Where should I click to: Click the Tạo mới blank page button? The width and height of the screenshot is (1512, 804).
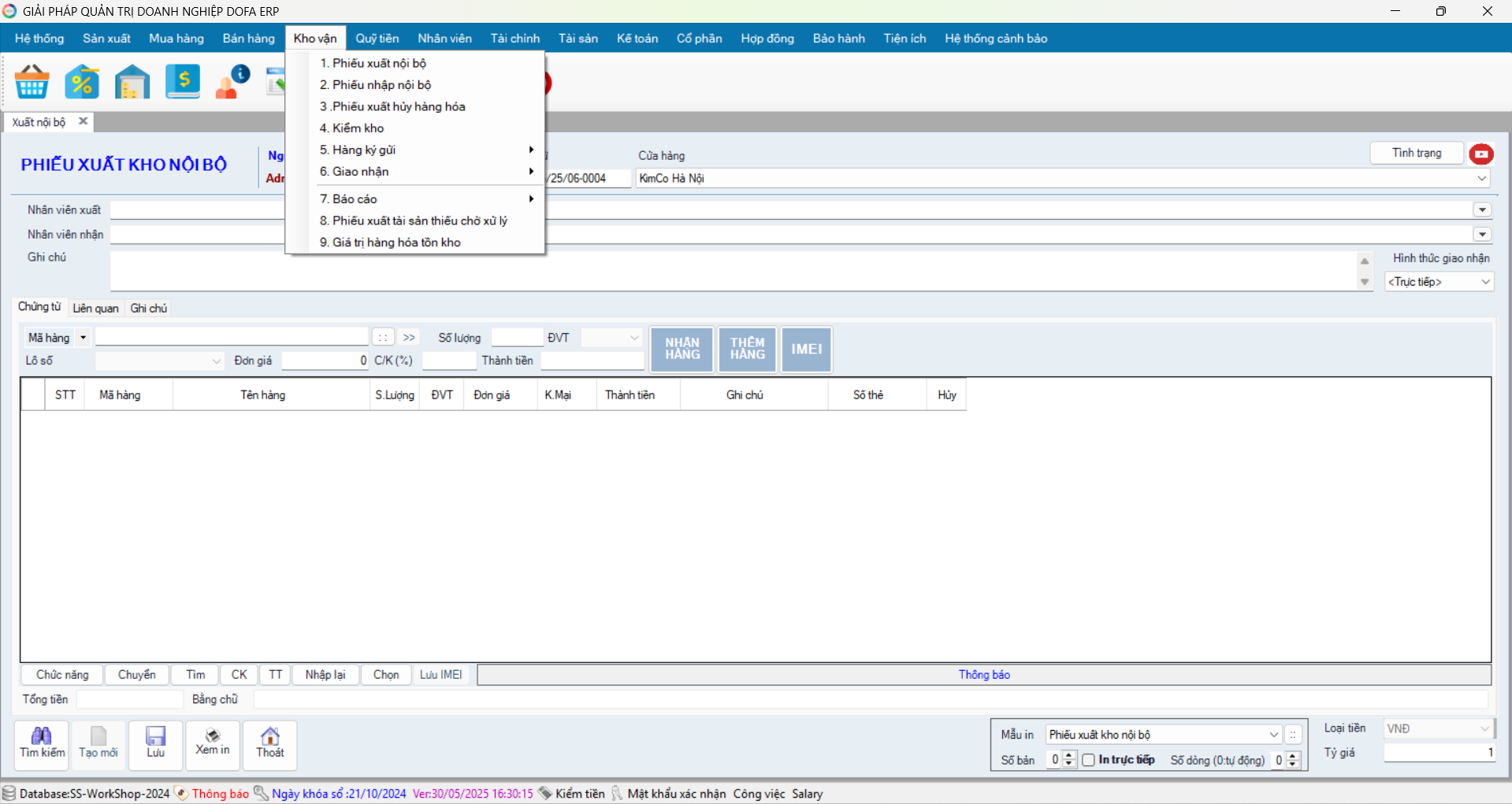98,744
